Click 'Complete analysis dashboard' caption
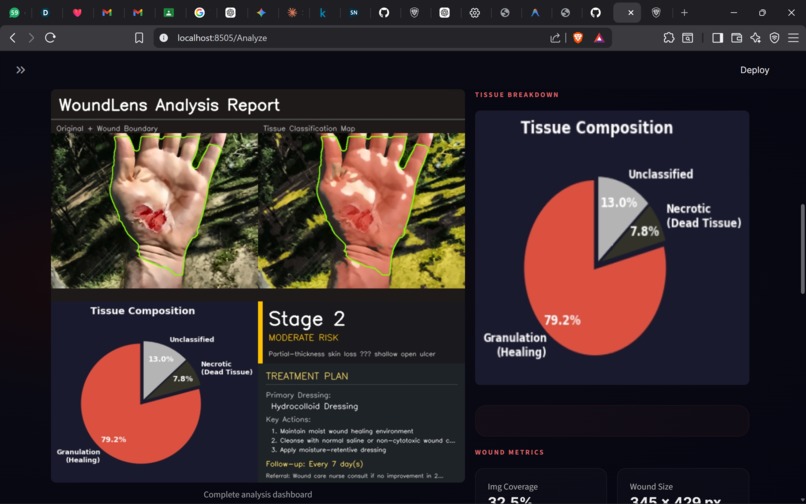Image resolution: width=806 pixels, height=504 pixels. click(258, 495)
